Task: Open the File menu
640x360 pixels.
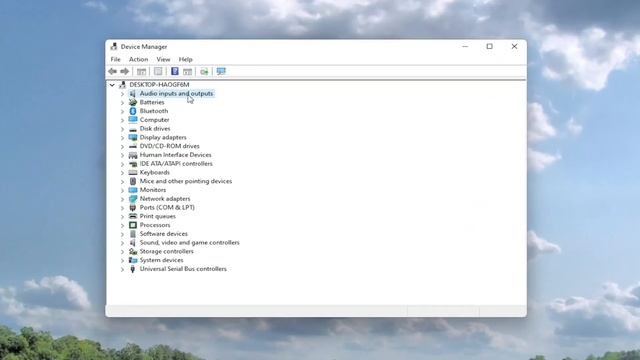Action: click(x=116, y=59)
